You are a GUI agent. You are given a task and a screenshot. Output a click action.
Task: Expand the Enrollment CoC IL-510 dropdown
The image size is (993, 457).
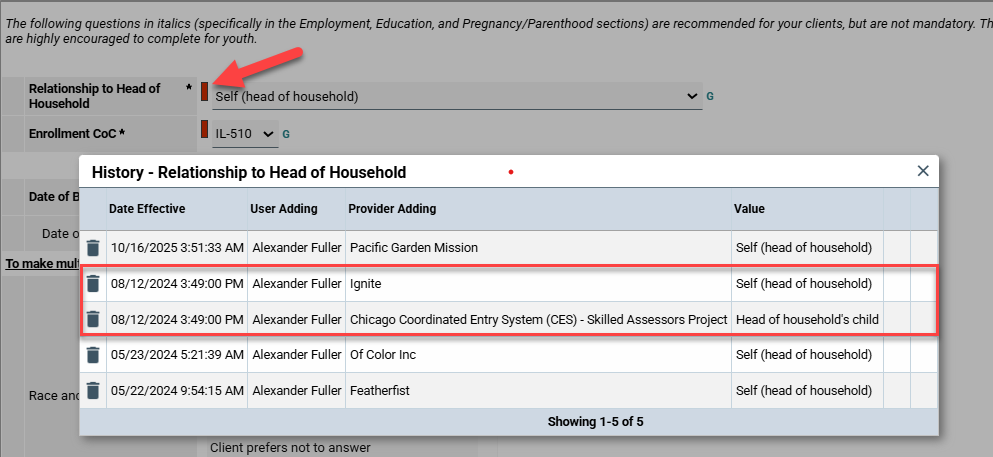245,133
